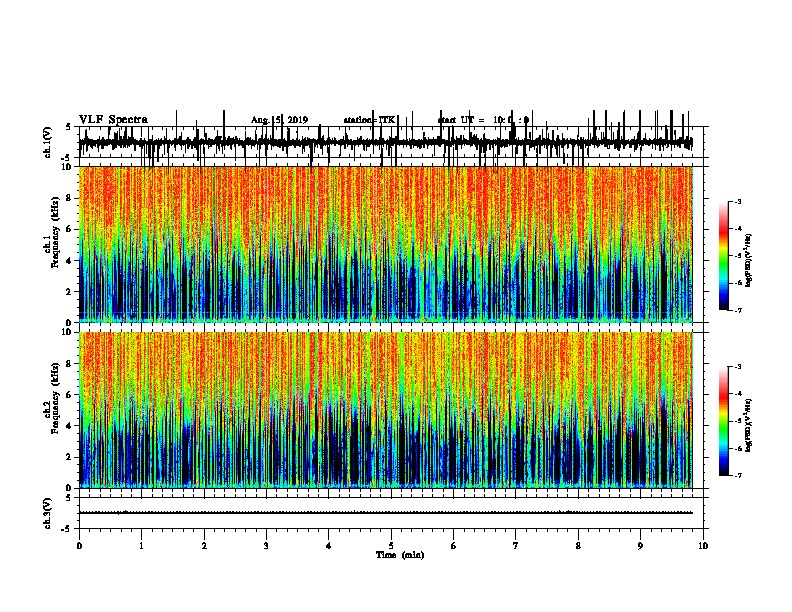Click the ch.2 "Frequency (kHz)" axis label
The image size is (792, 612).
click(x=56, y=398)
